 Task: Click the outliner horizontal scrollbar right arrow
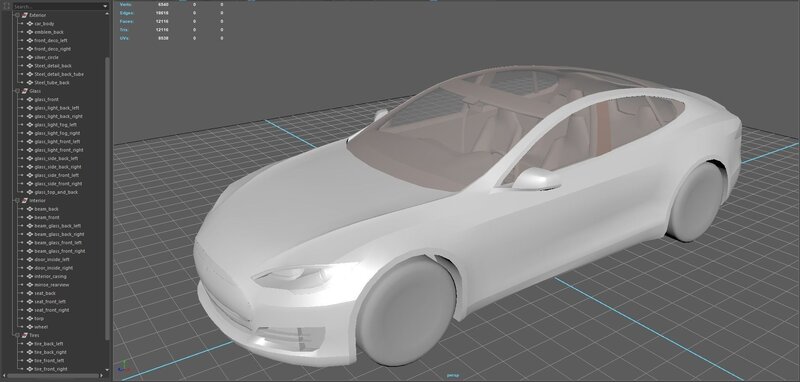101,376
